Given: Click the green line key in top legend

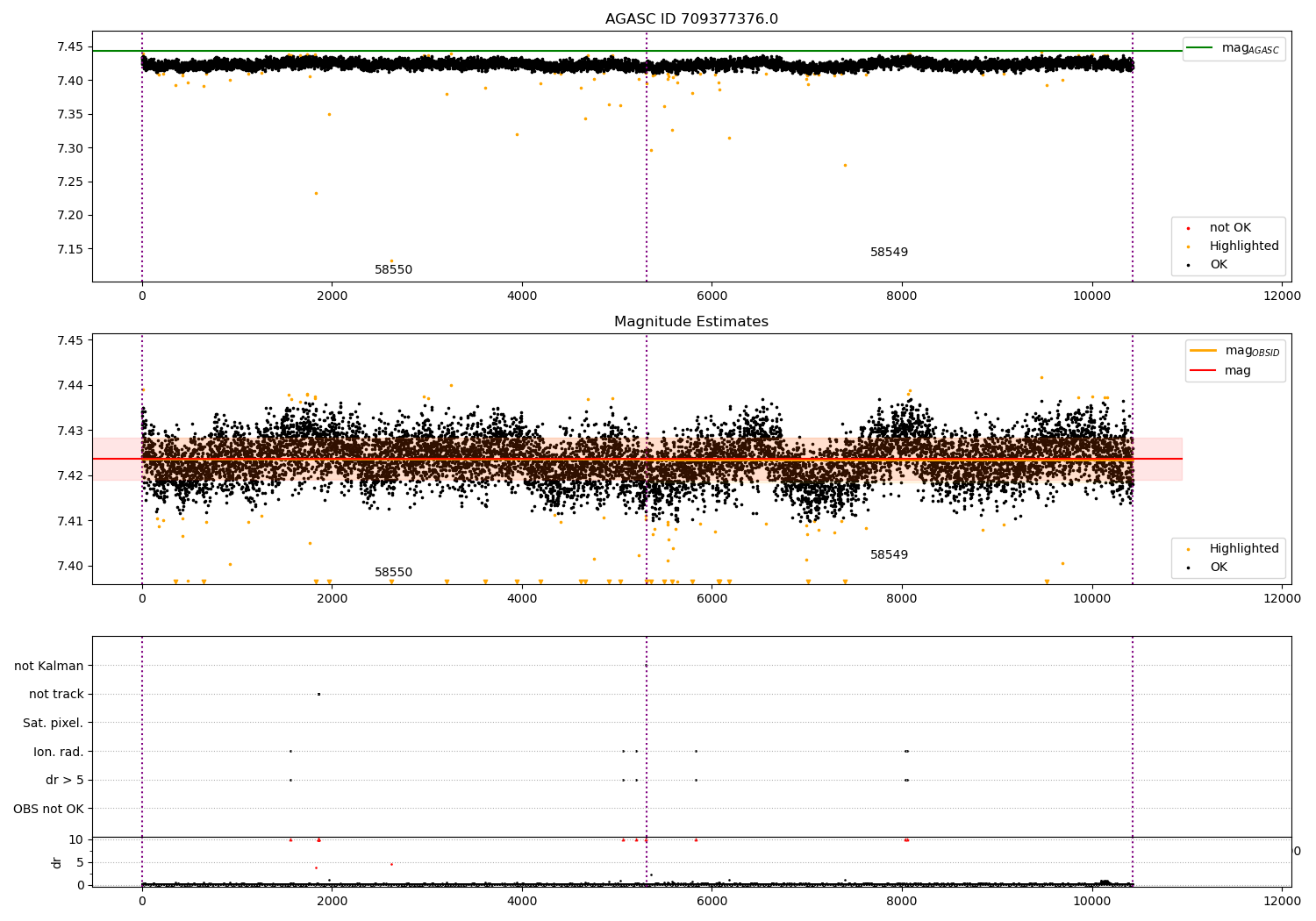Looking at the screenshot, I should click(x=1199, y=48).
